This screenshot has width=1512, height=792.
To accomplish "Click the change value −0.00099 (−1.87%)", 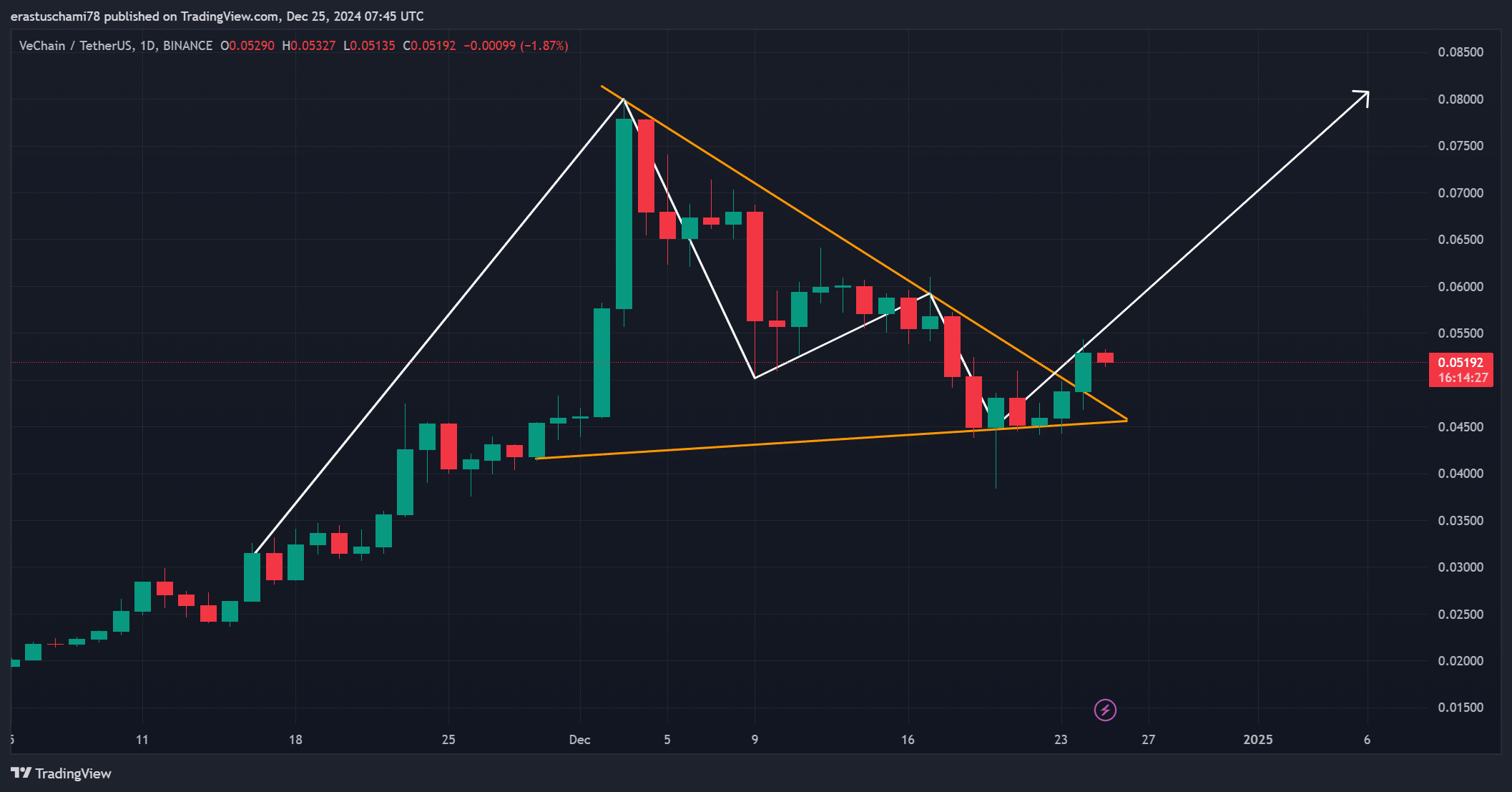I will (516, 46).
